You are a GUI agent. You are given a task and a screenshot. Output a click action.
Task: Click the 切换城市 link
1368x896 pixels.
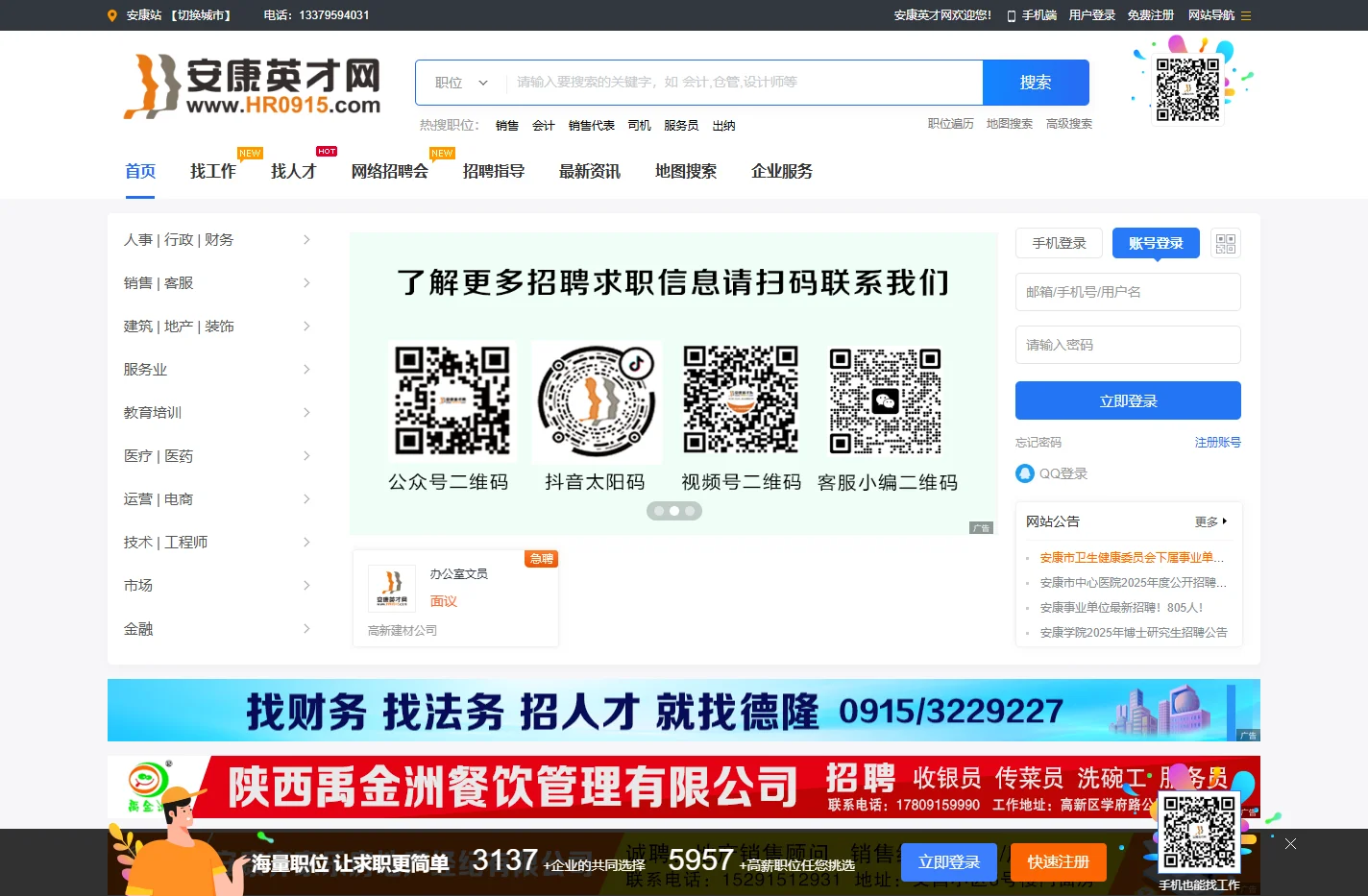(201, 15)
